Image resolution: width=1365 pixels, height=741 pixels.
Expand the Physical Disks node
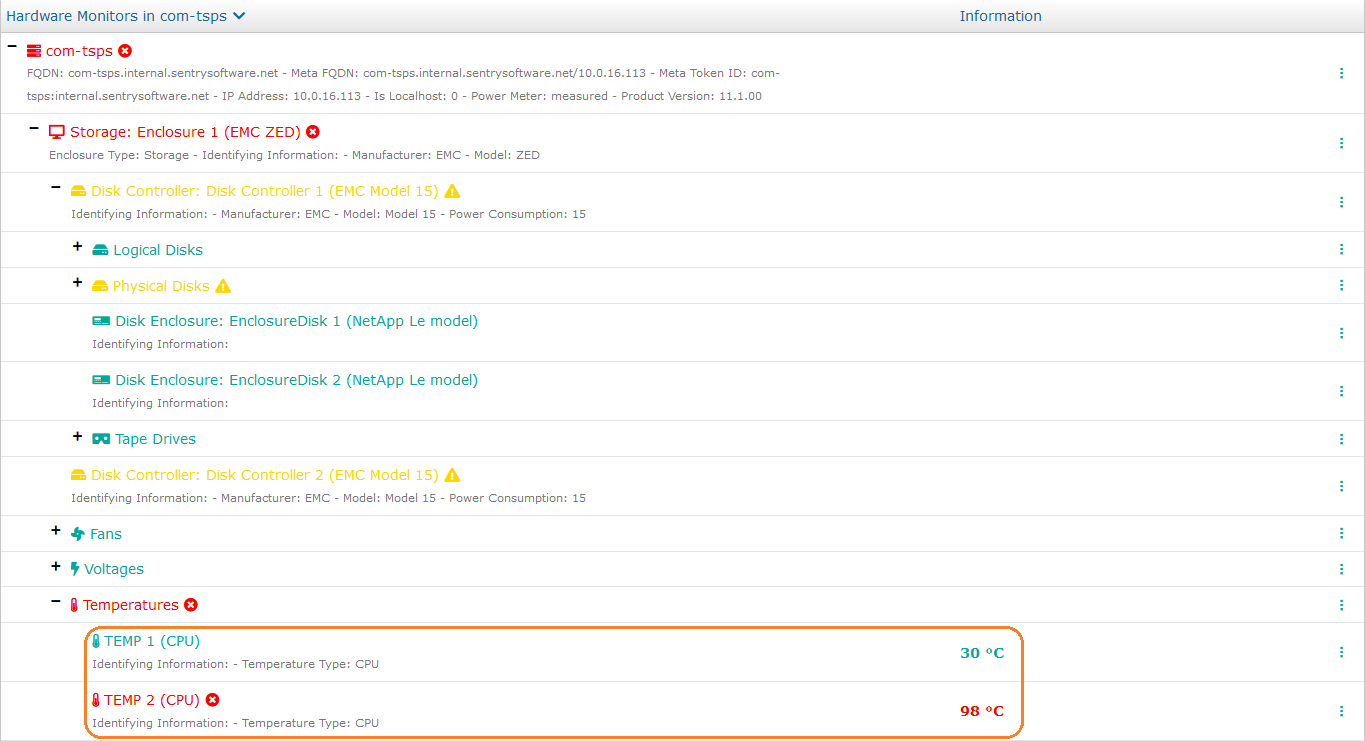[x=78, y=283]
